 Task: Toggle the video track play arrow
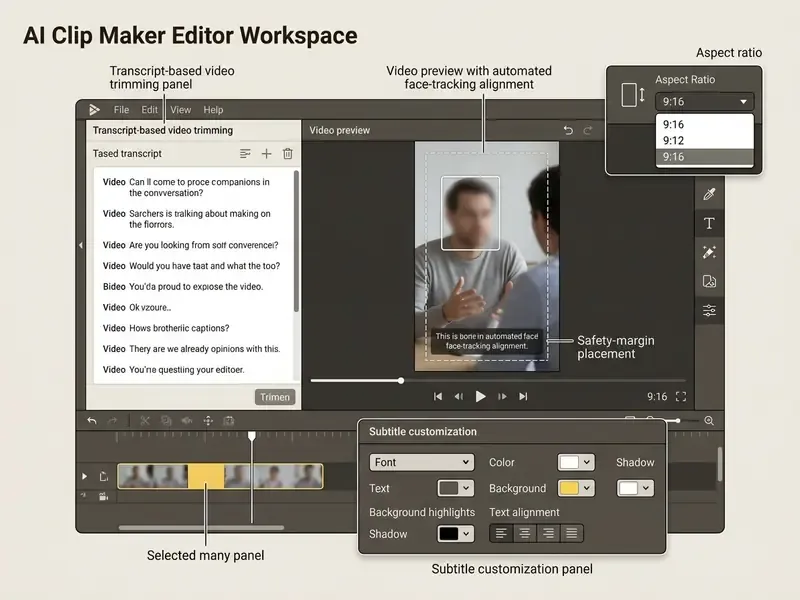pos(84,476)
